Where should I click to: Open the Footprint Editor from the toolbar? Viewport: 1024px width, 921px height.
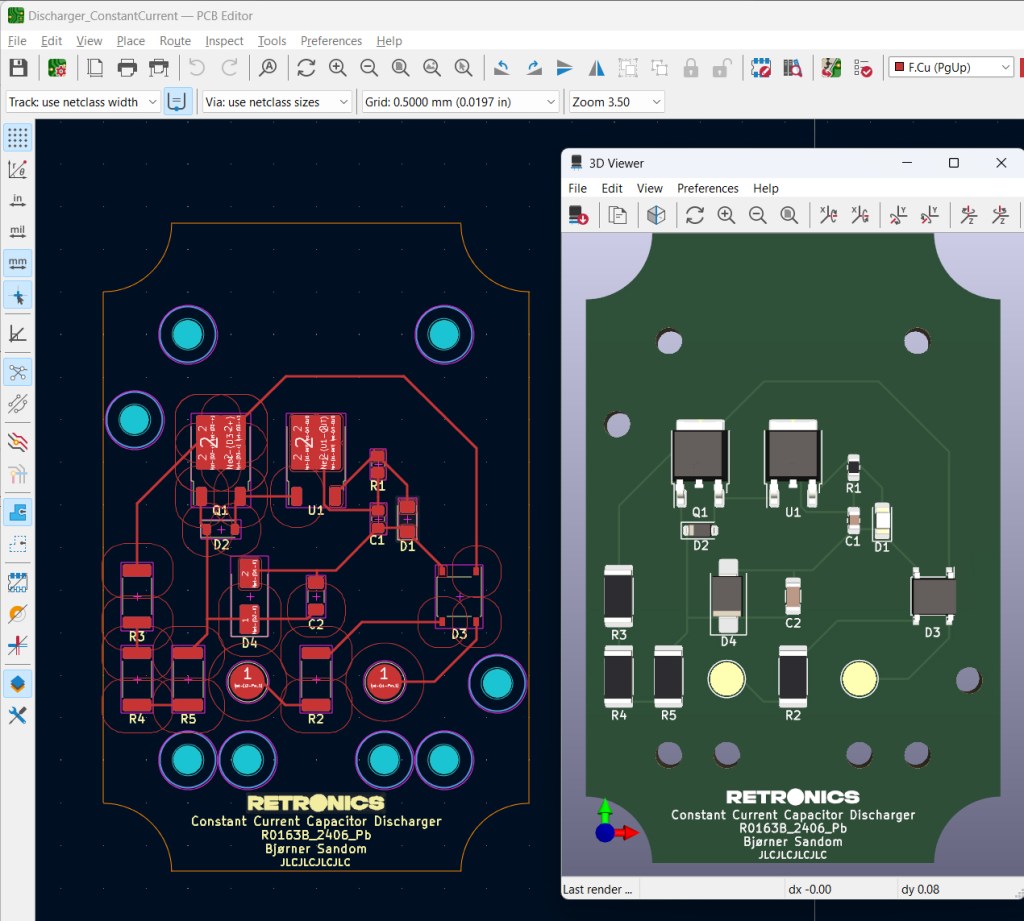click(x=761, y=68)
